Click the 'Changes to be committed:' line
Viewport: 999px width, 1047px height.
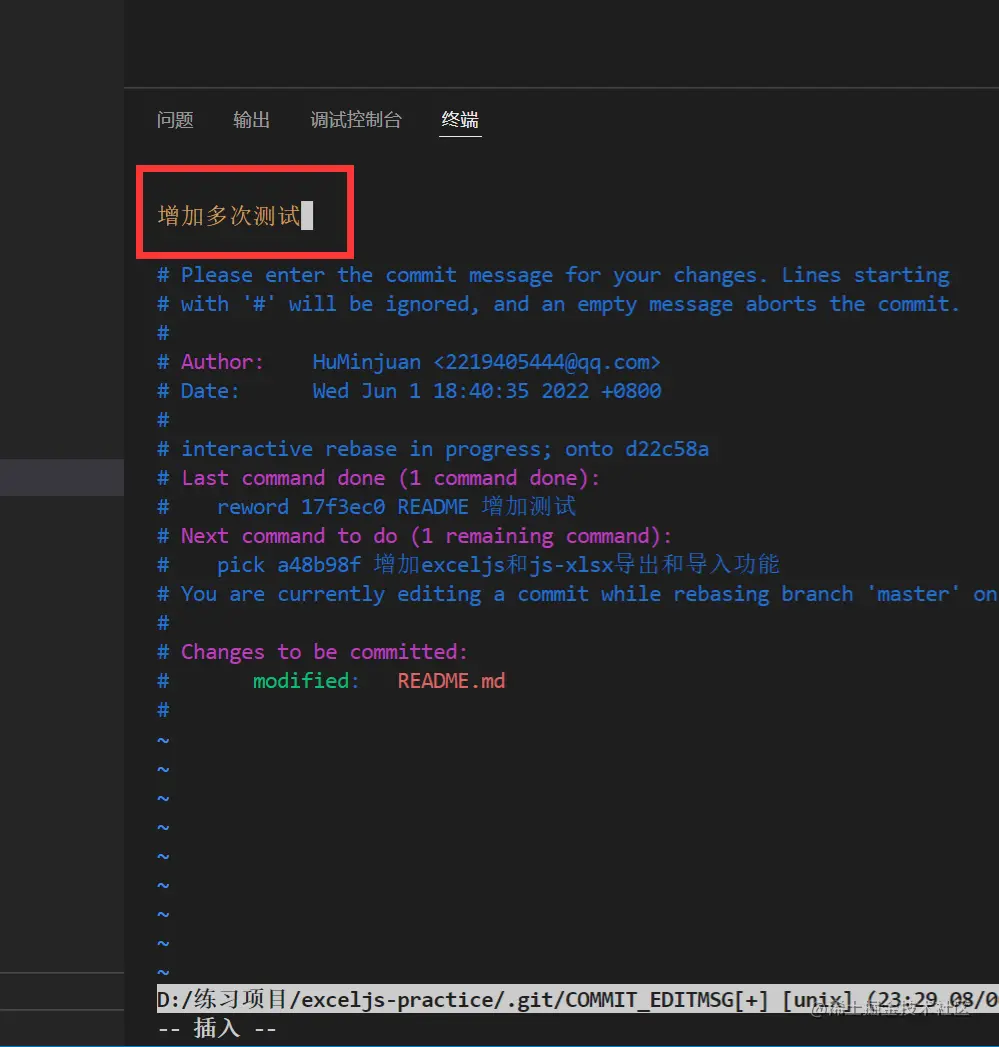point(313,652)
